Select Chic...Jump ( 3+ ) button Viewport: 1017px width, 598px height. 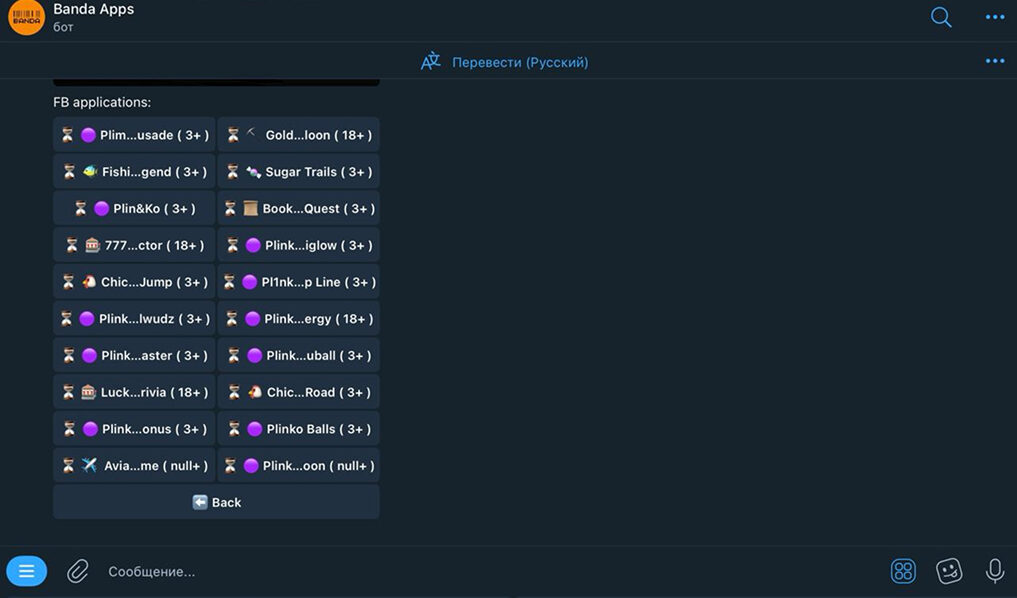pos(134,282)
